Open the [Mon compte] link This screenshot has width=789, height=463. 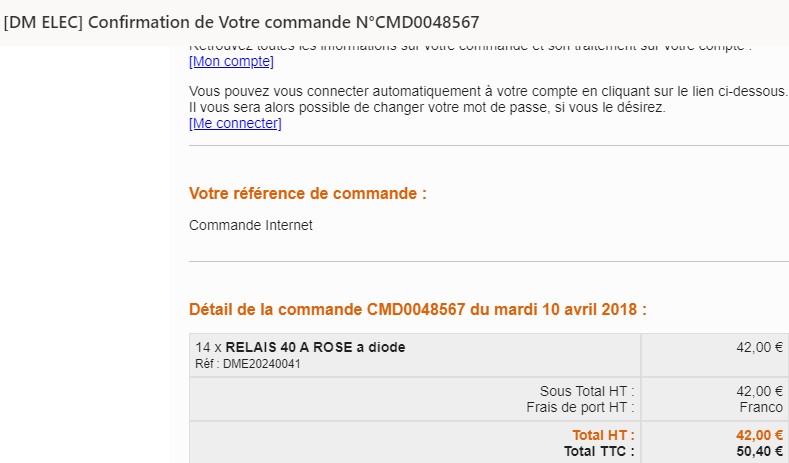[231, 61]
